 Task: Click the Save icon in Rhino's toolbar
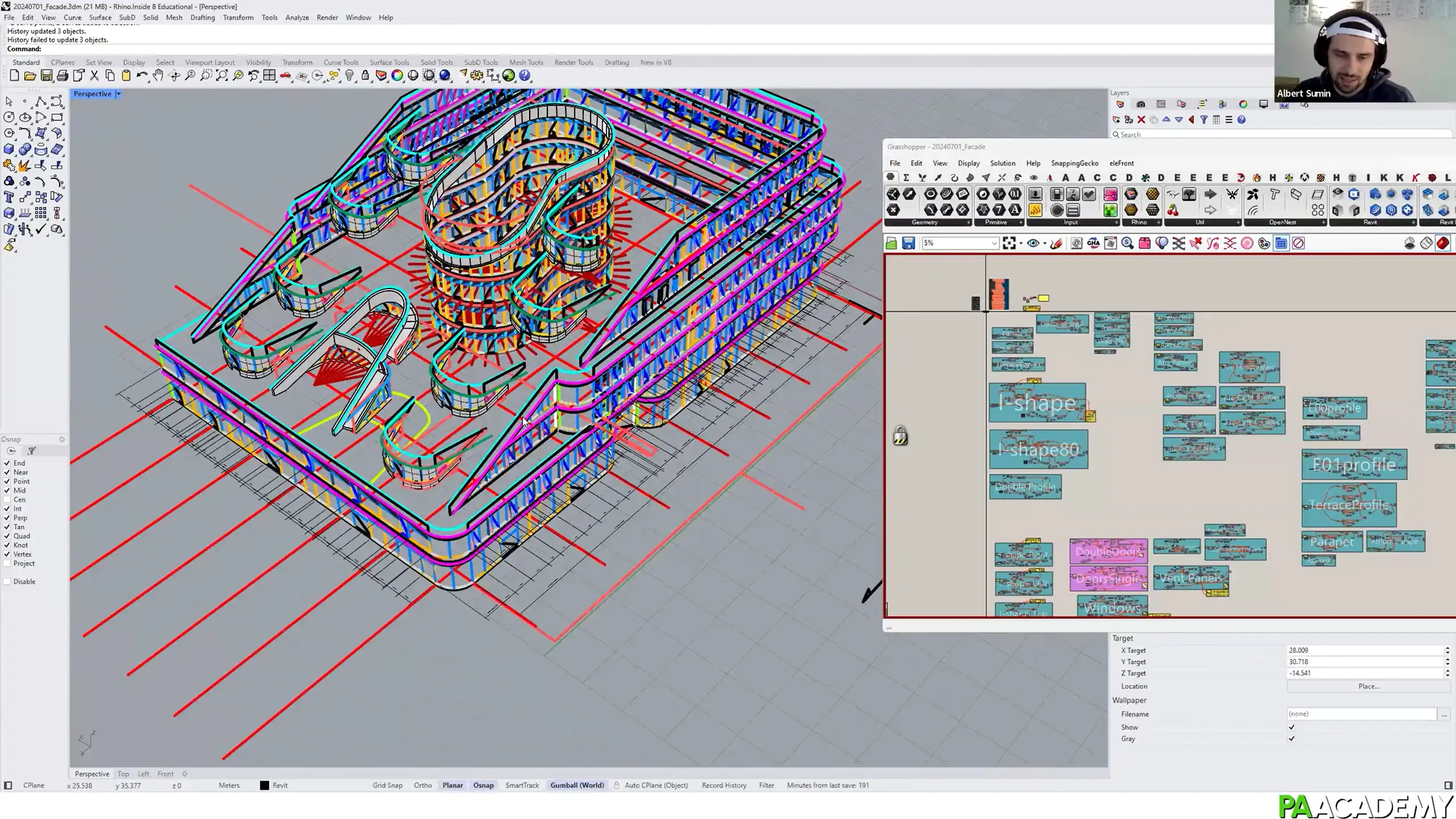tap(46, 75)
